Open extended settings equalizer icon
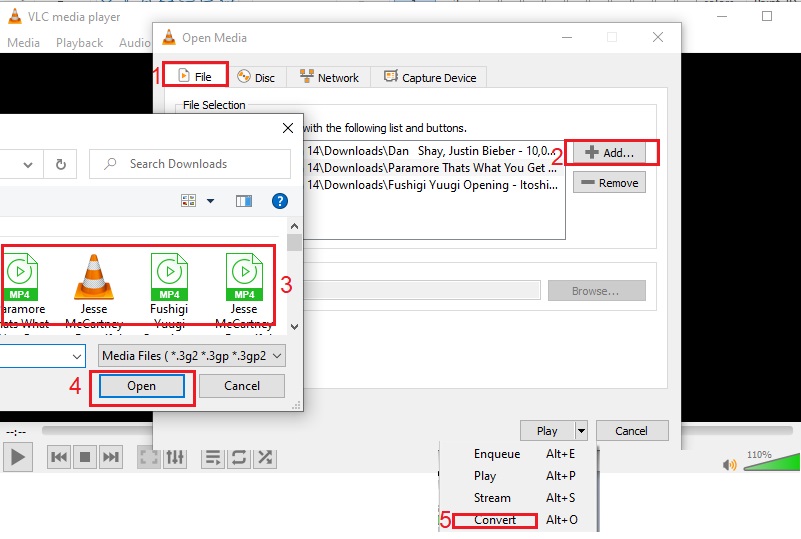Image resolution: width=801 pixels, height=539 pixels. tap(175, 457)
